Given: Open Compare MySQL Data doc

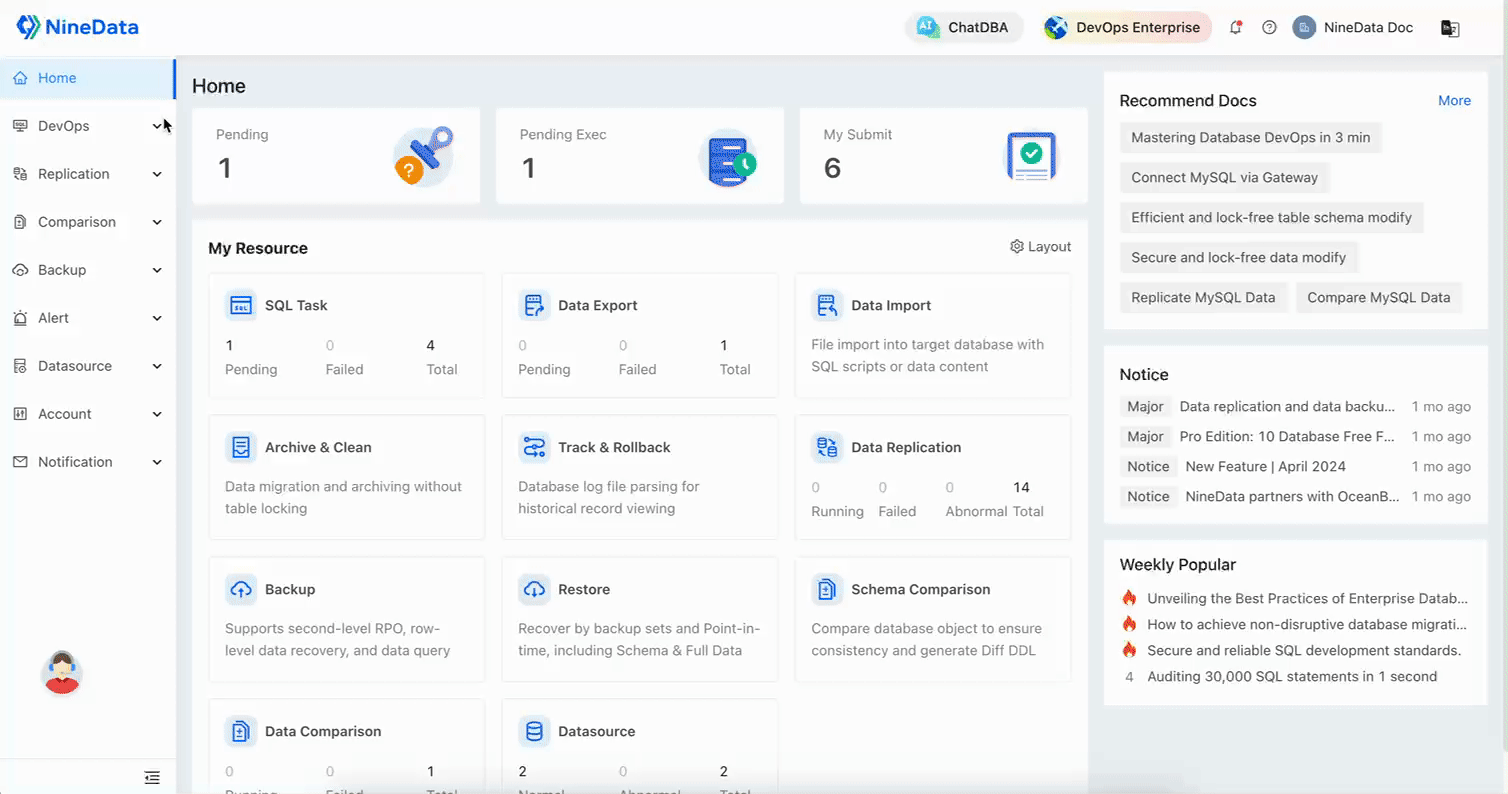Looking at the screenshot, I should (x=1379, y=298).
